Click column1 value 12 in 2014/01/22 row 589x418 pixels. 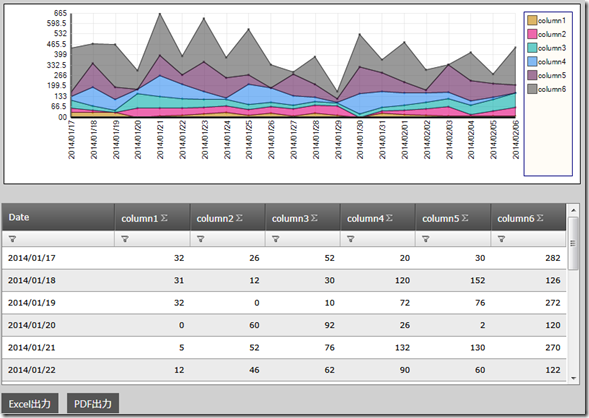click(179, 370)
